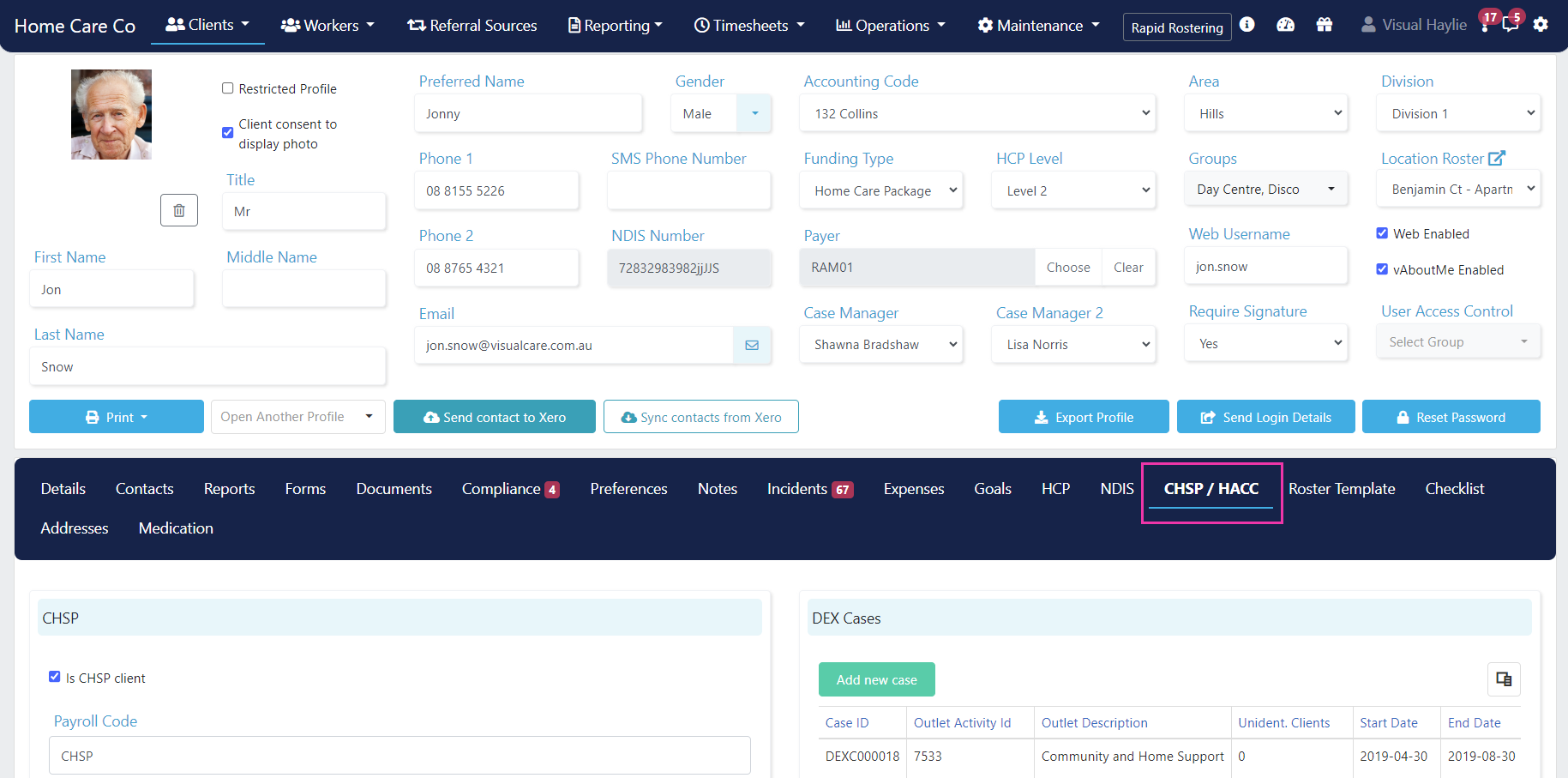The image size is (1568, 778).
Task: Switch to the Details tab
Action: click(63, 489)
